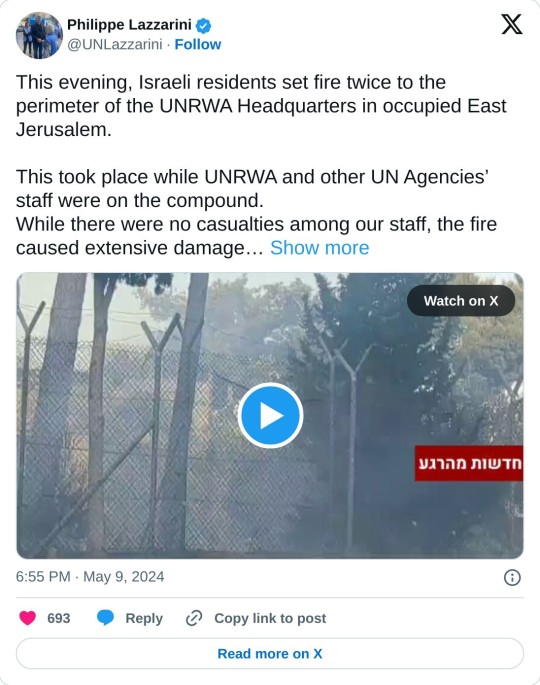Click the Read more on X button
The width and height of the screenshot is (540, 685).
(x=270, y=654)
